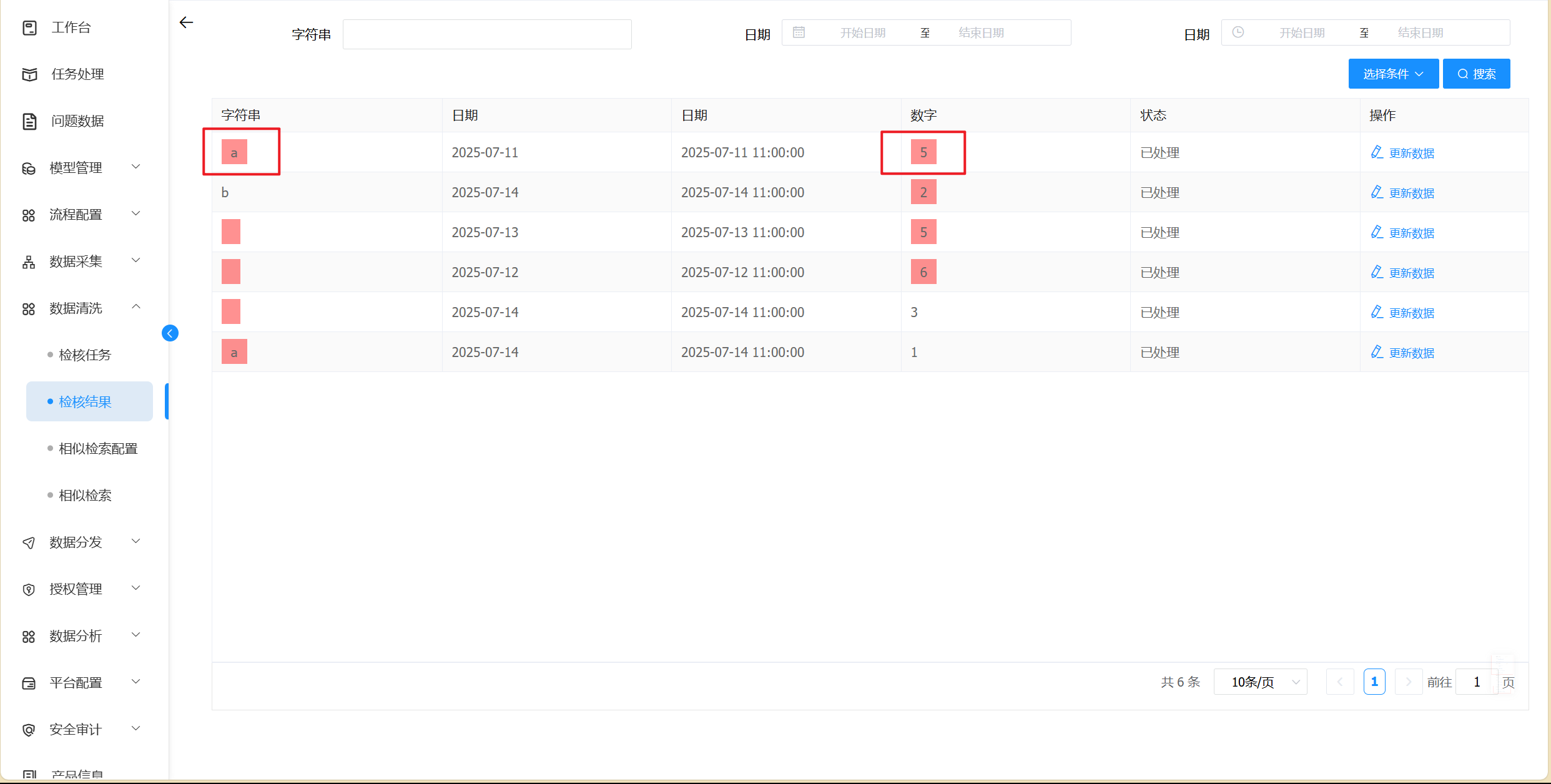The height and width of the screenshot is (784, 1551).
Task: Open the 10条/页 page size dropdown
Action: [x=1260, y=682]
